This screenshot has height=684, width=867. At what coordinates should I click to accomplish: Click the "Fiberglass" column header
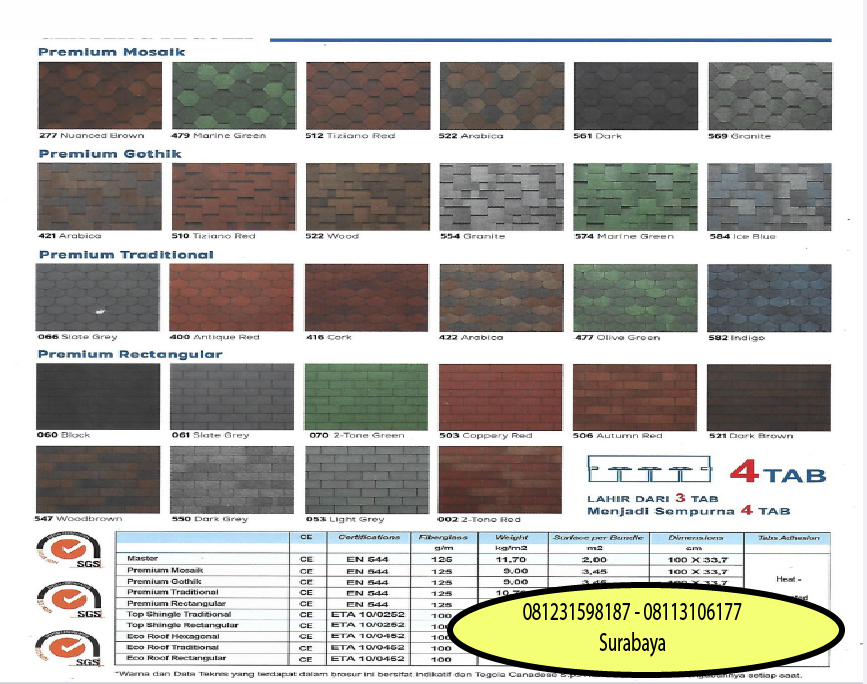[443, 537]
